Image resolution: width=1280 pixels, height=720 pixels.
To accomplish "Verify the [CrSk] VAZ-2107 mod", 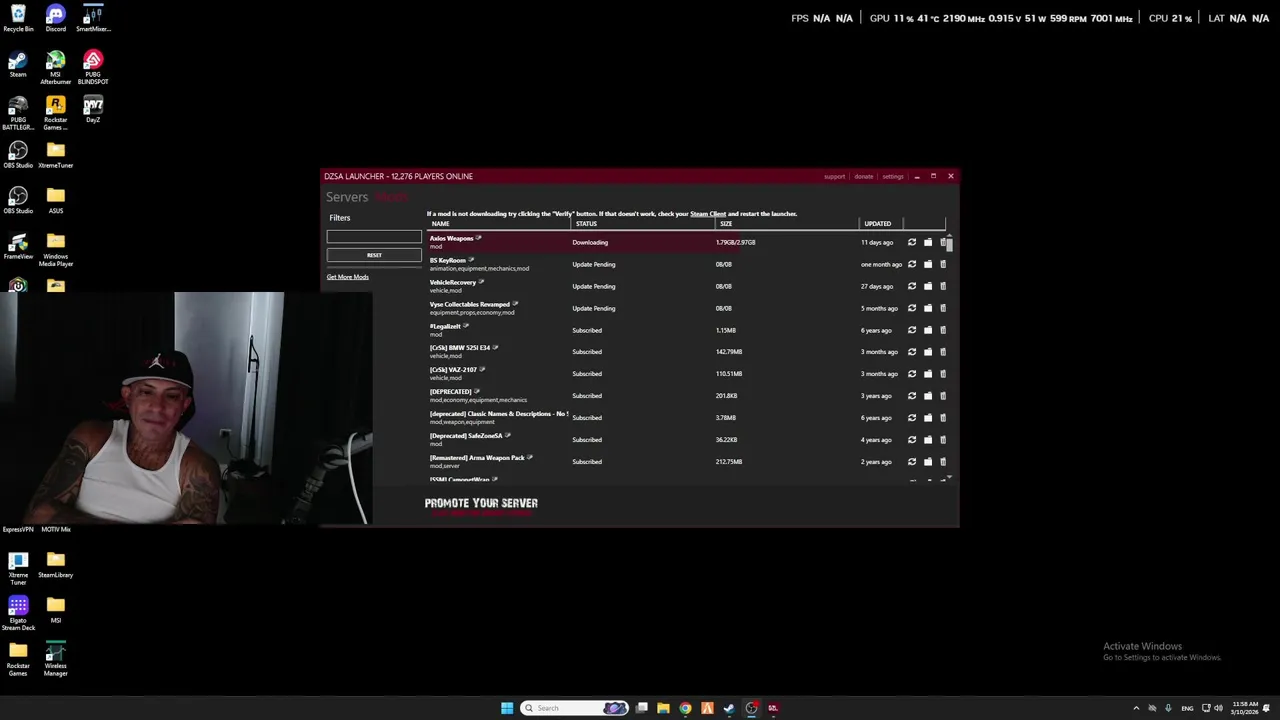I will tap(911, 374).
